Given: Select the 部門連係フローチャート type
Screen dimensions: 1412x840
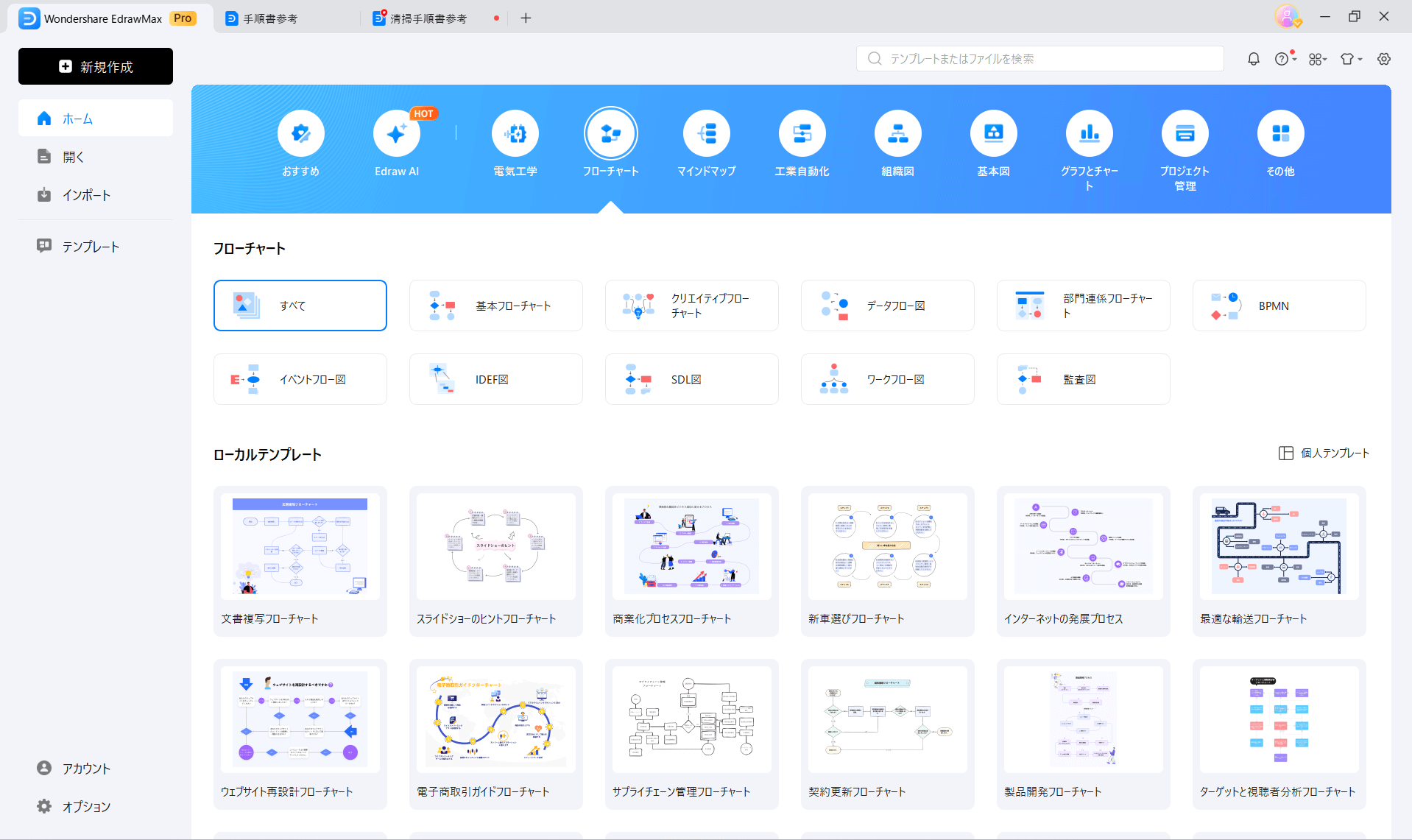Looking at the screenshot, I should pyautogui.click(x=1084, y=306).
